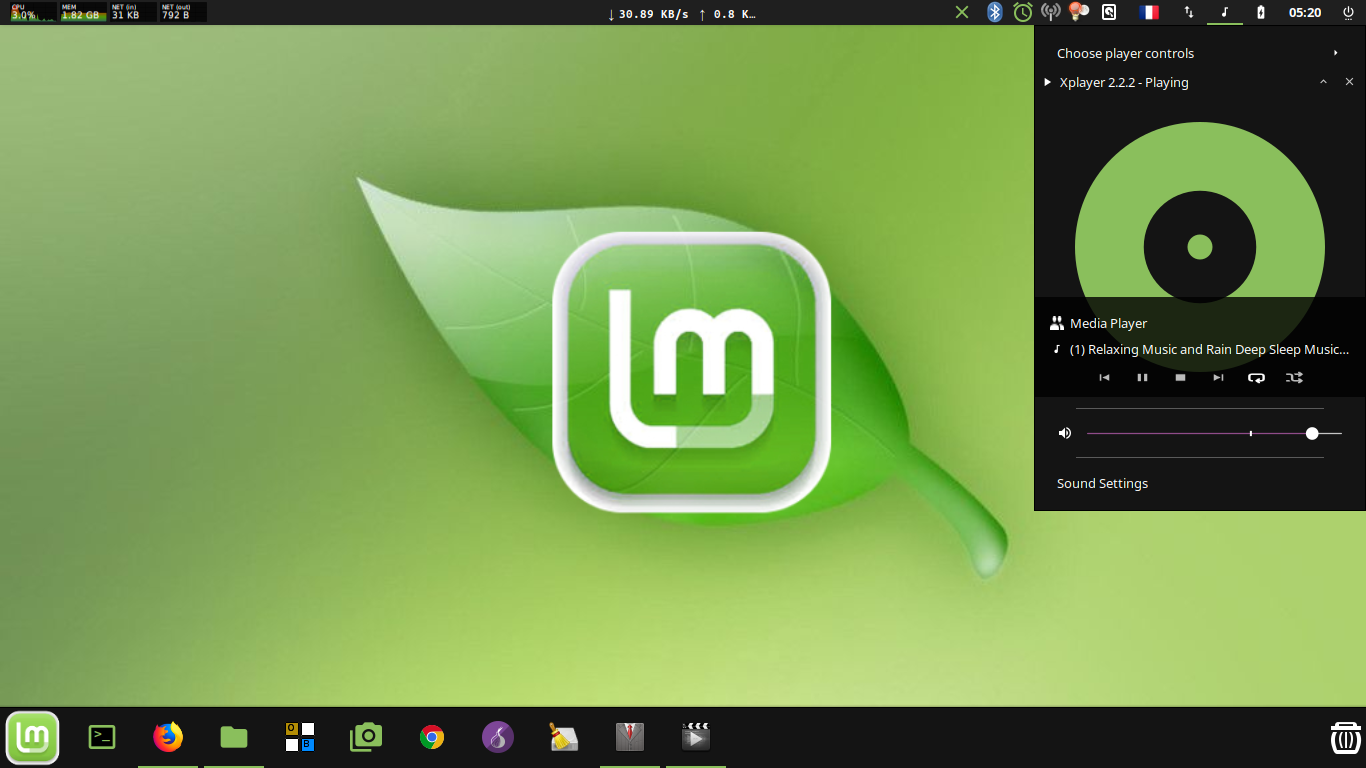The image size is (1366, 768).
Task: Click the NET (out) 792 B monitor
Action: coord(183,12)
